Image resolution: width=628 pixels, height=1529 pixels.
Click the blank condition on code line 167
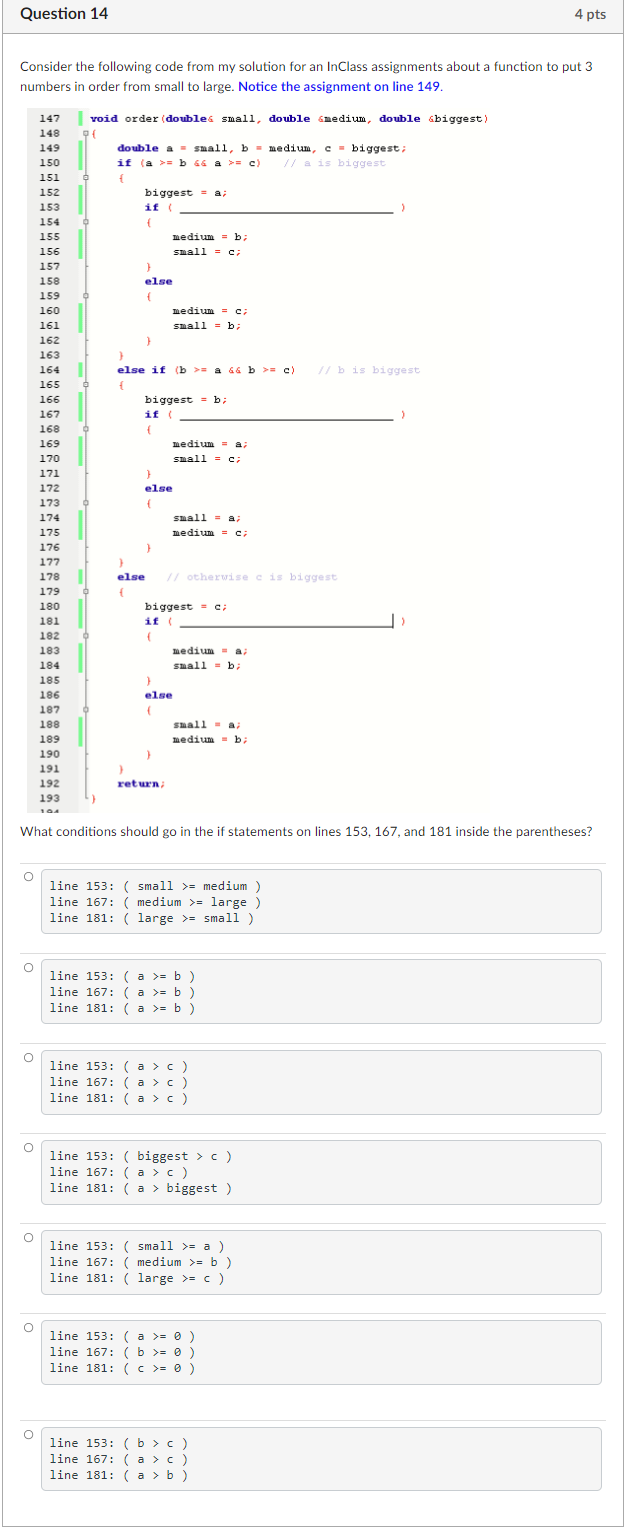click(x=287, y=415)
